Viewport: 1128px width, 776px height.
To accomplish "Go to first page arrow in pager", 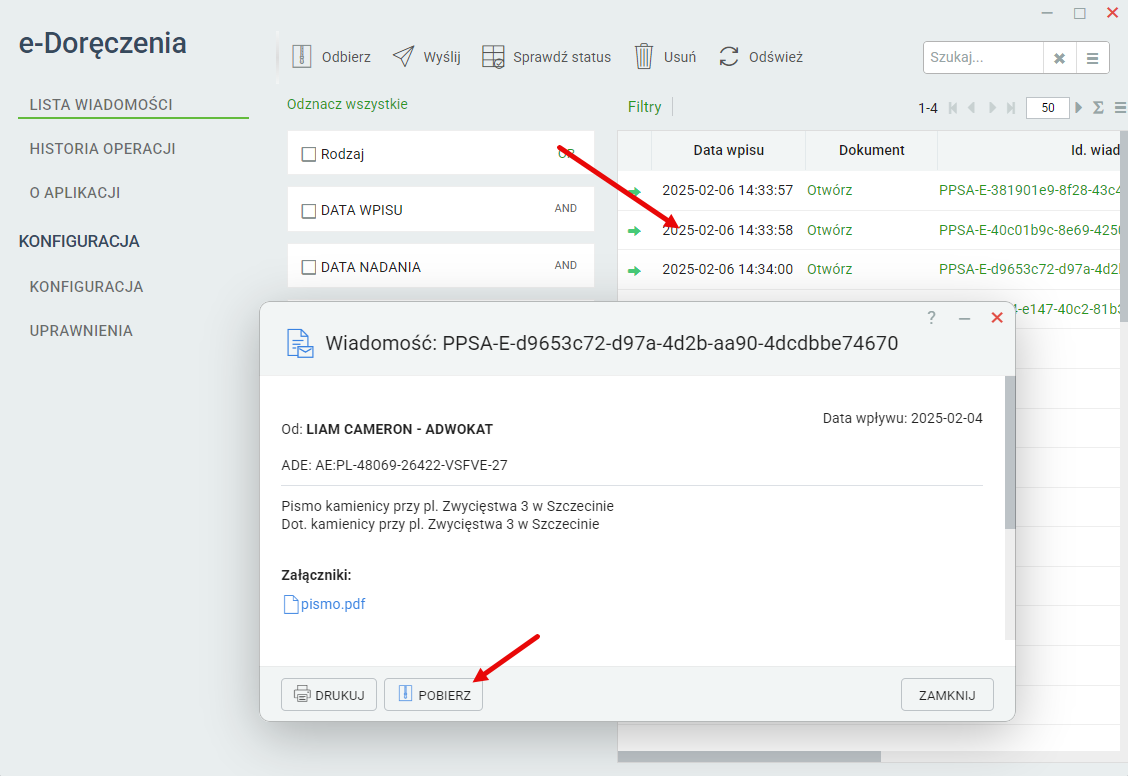I will tap(952, 108).
